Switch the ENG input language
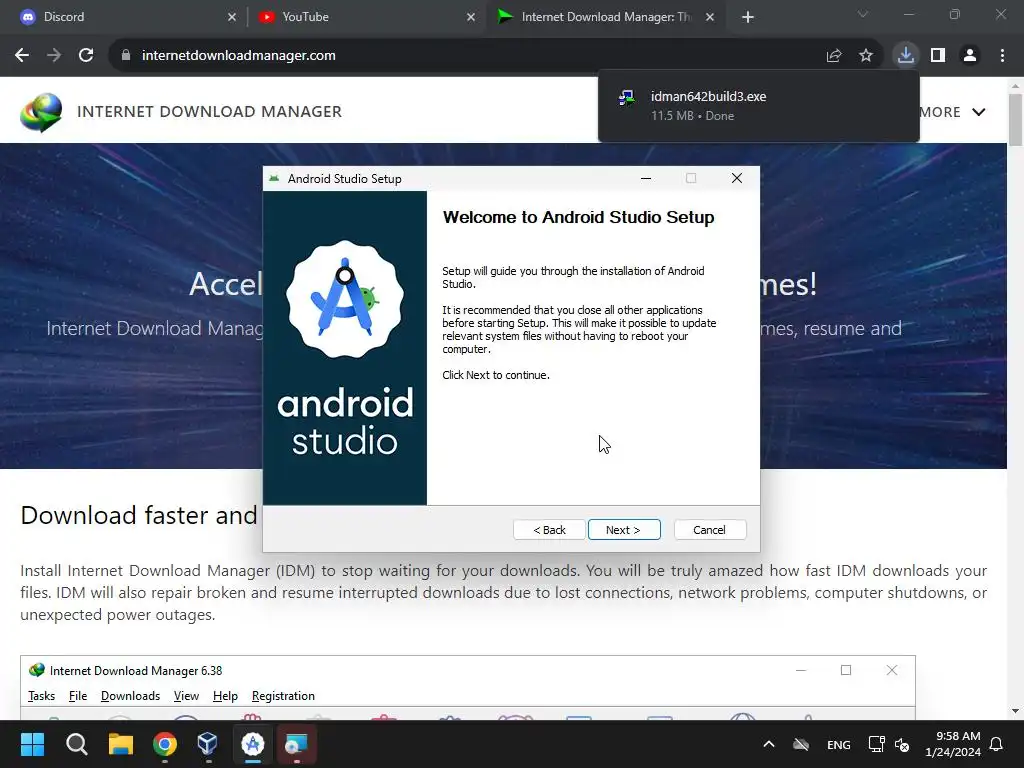 (x=839, y=744)
